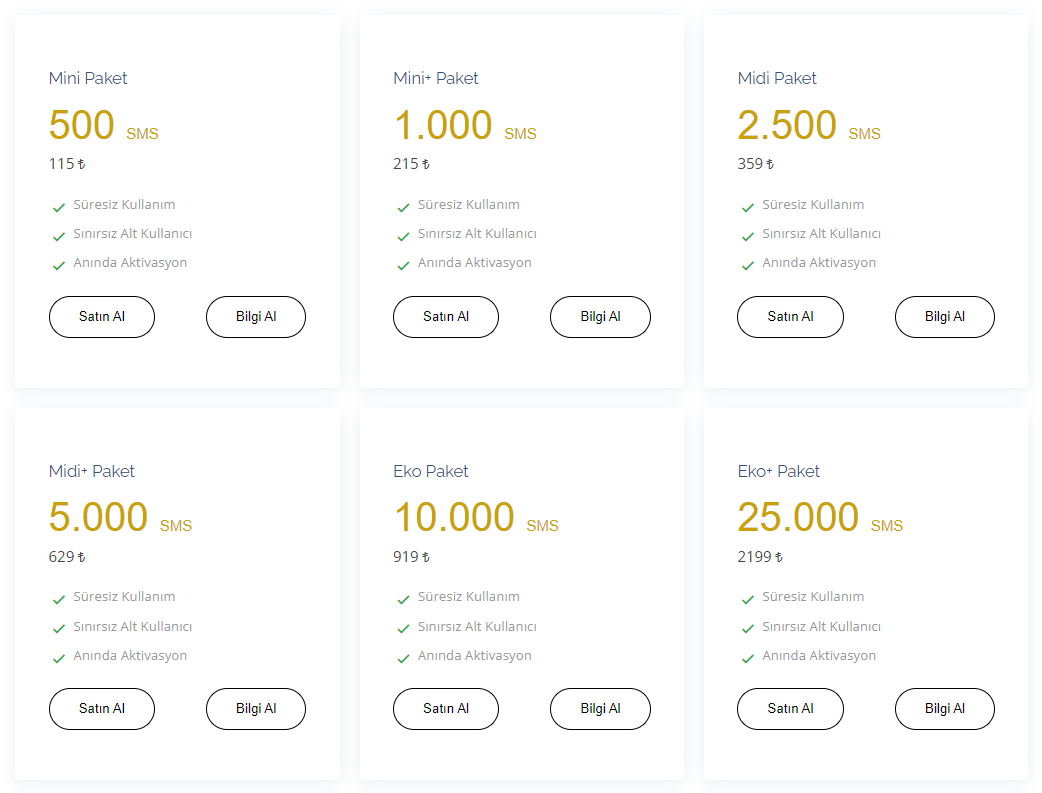Viewport: 1042px width, 793px height.
Task: Purchase the Eko+ Paket 25.000 SMS
Action: click(790, 709)
